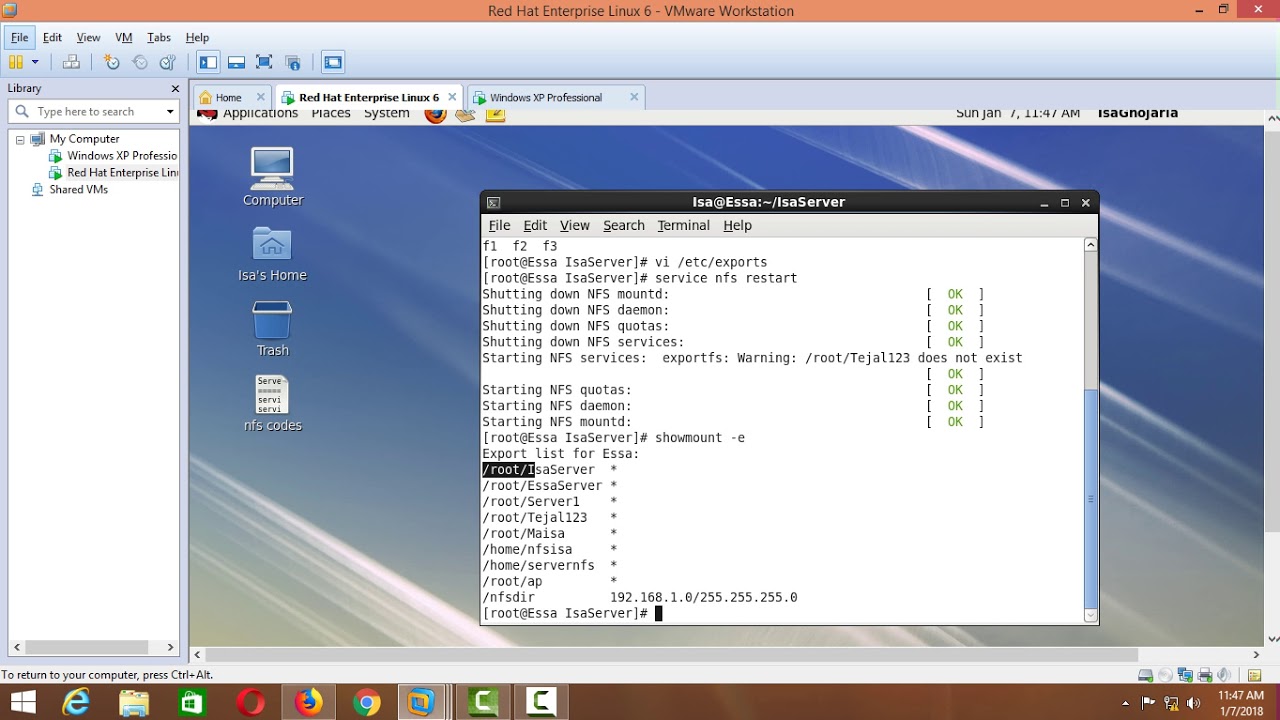Take a snapshot of the virtual machine
Screen dimensions: 1280x720
tap(112, 62)
